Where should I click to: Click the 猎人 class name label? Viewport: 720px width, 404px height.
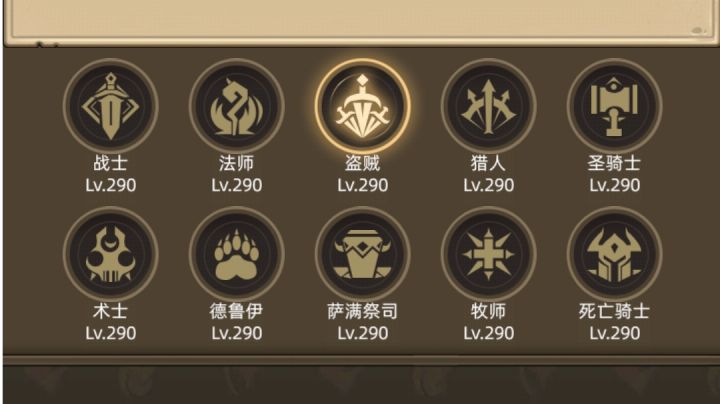pyautogui.click(x=489, y=163)
